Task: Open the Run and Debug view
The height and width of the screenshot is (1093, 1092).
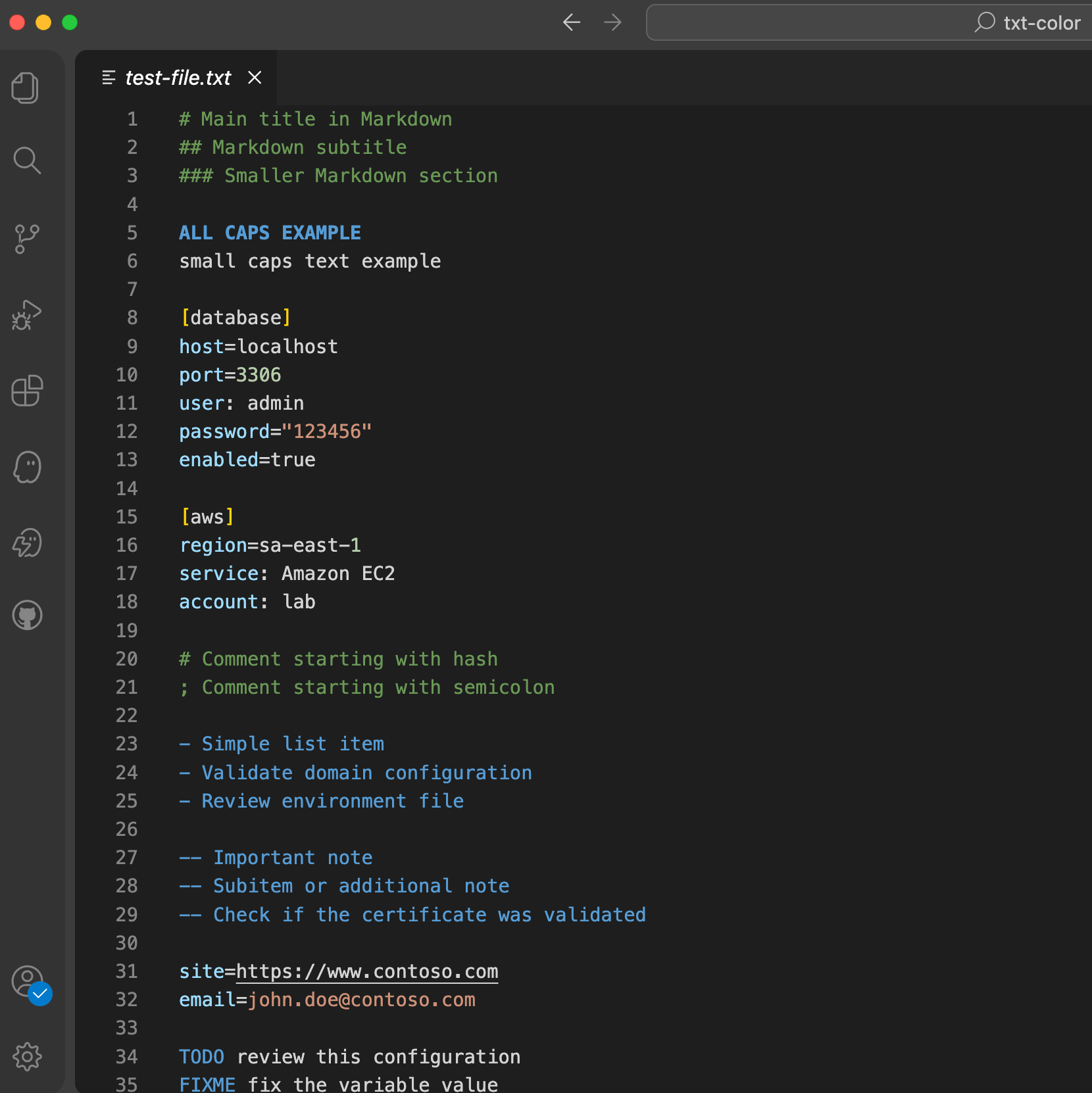Action: (26, 315)
